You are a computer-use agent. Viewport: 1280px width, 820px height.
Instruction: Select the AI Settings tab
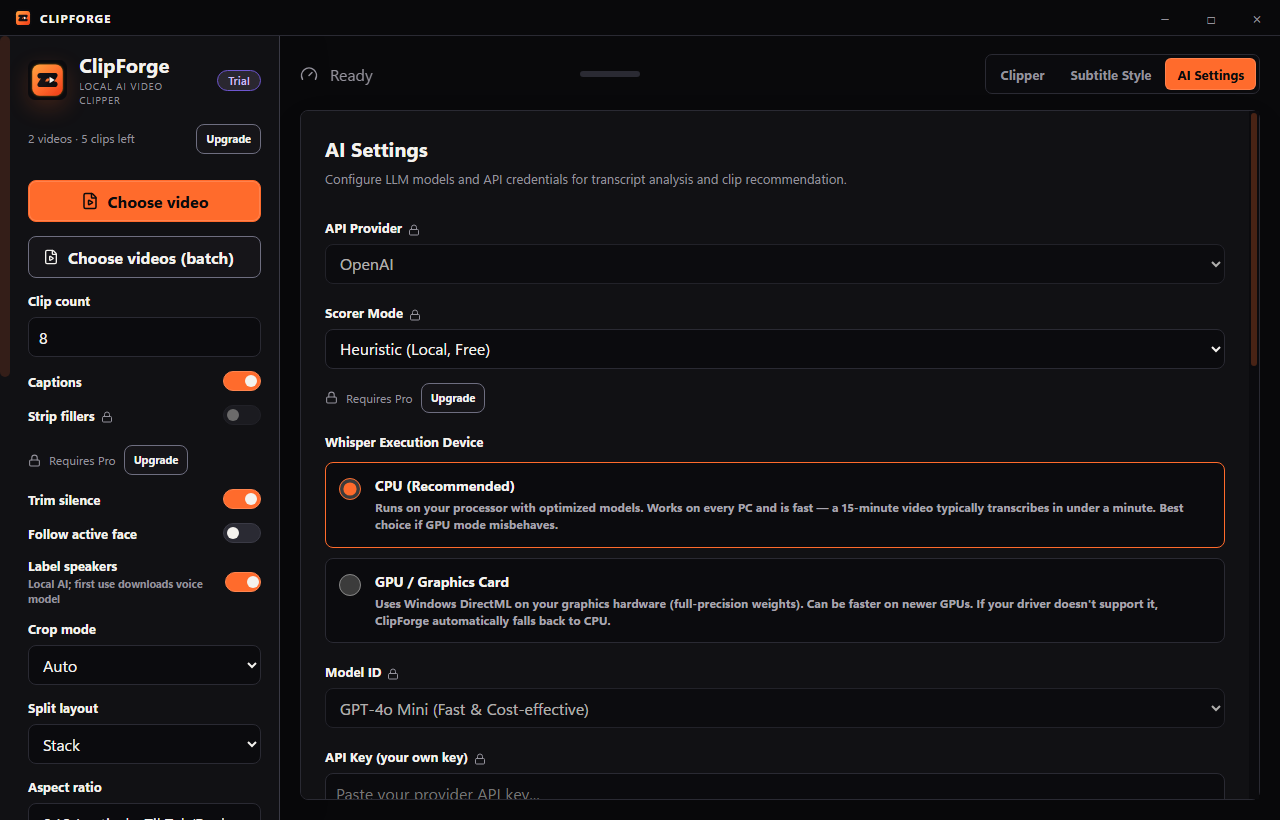tap(1211, 75)
